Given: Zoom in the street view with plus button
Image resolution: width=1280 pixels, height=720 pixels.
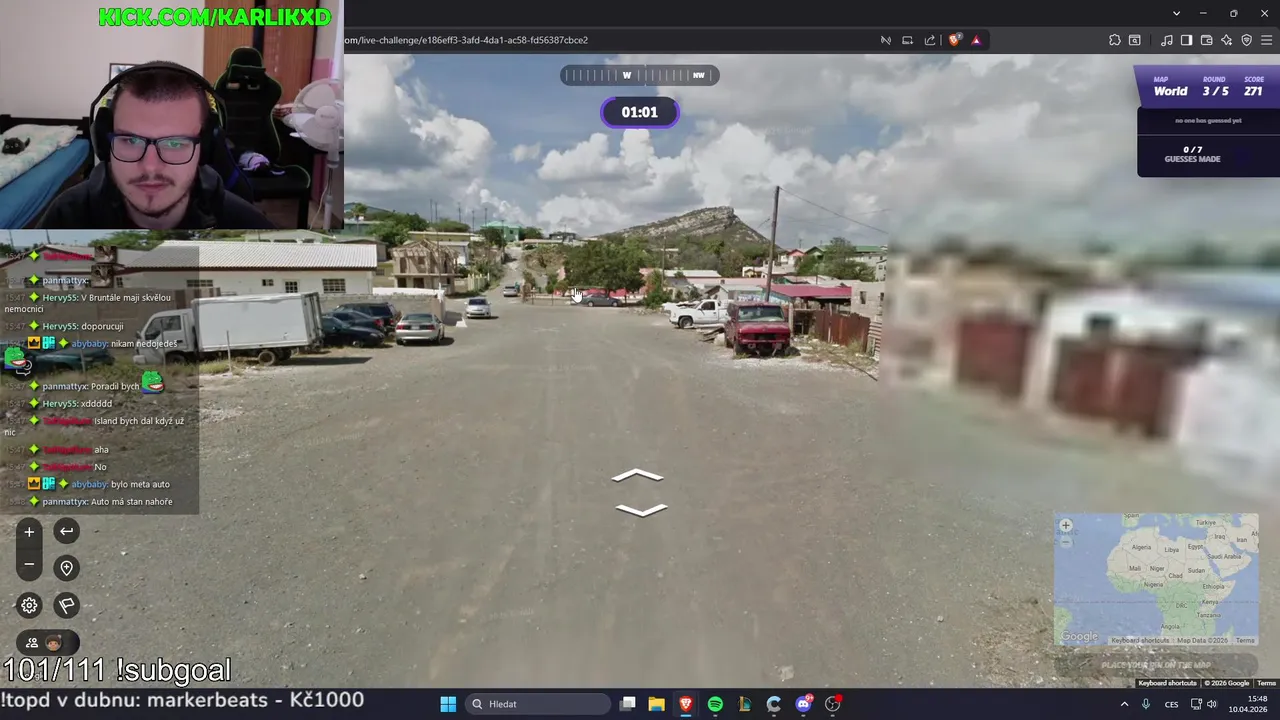Looking at the screenshot, I should (29, 532).
